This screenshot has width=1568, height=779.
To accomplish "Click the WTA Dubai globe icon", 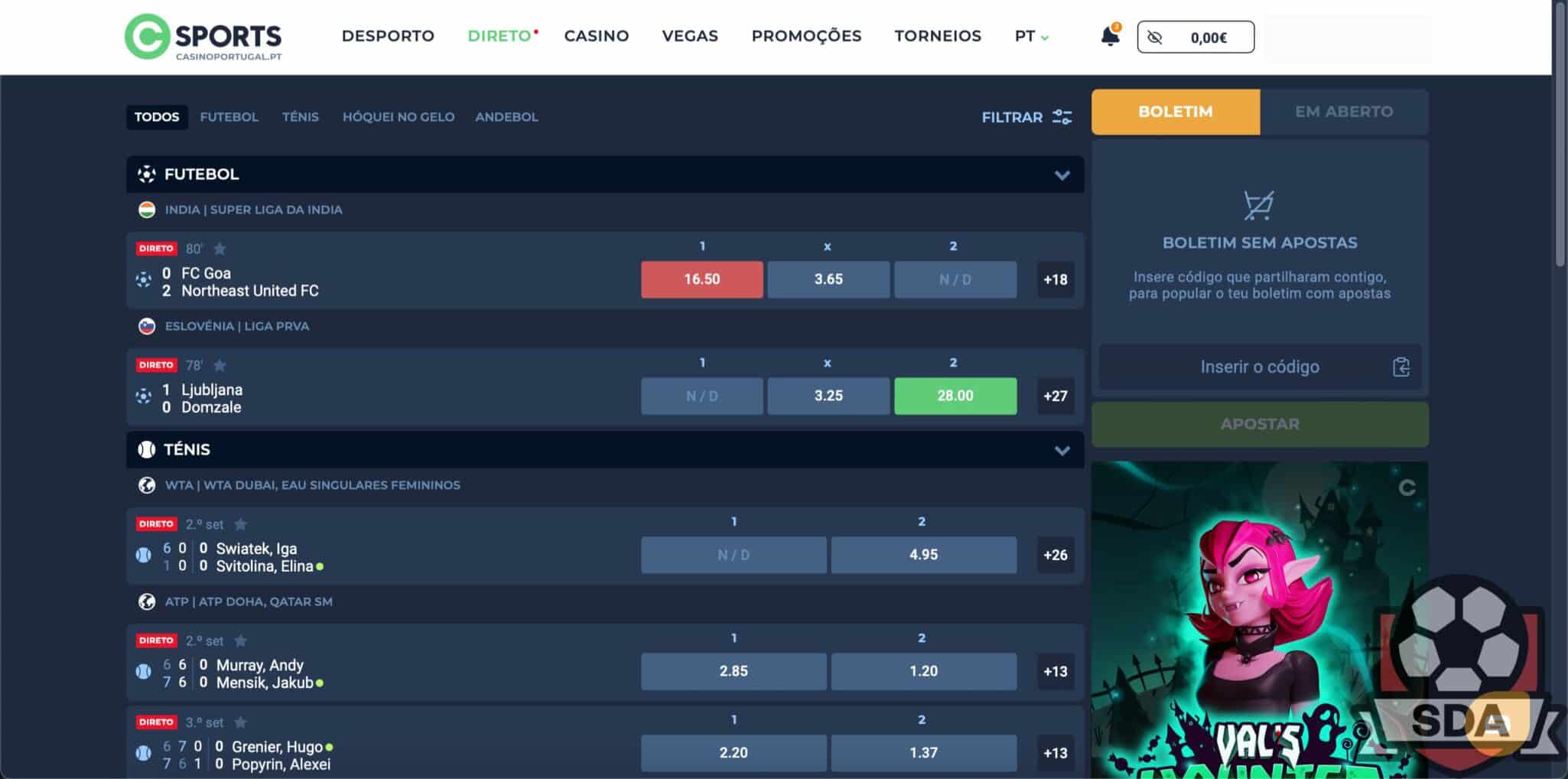I will (x=147, y=485).
